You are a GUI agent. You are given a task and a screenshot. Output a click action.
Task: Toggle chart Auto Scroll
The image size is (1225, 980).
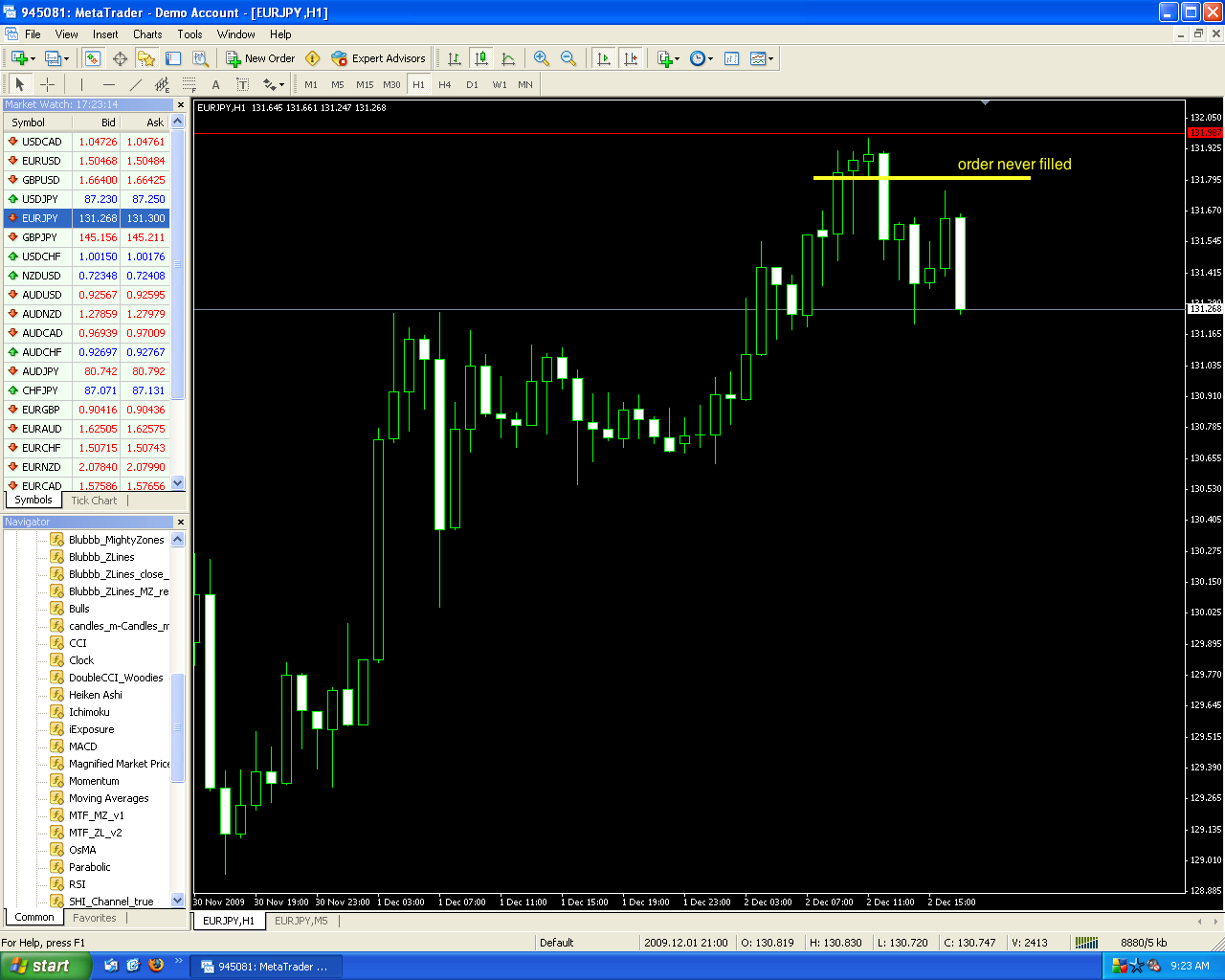pos(603,58)
